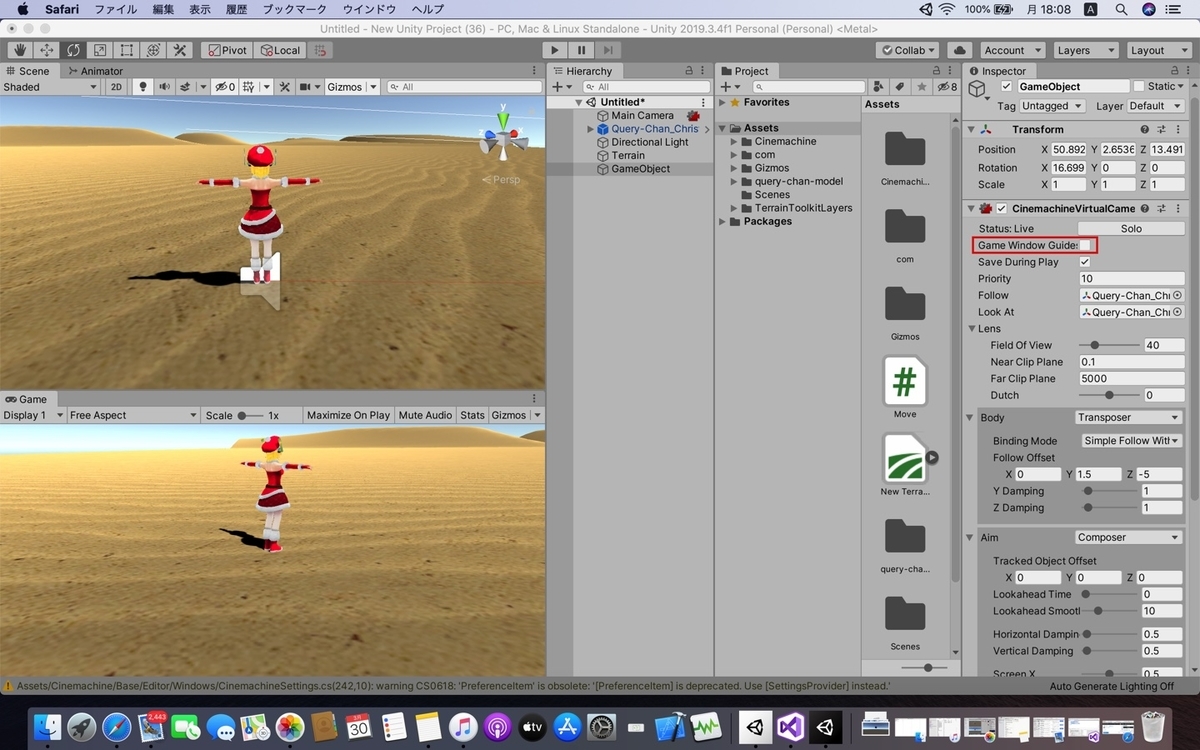Click the favorites star icon in Project toolbar
Image resolution: width=1200 pixels, height=750 pixels.
[x=922, y=87]
